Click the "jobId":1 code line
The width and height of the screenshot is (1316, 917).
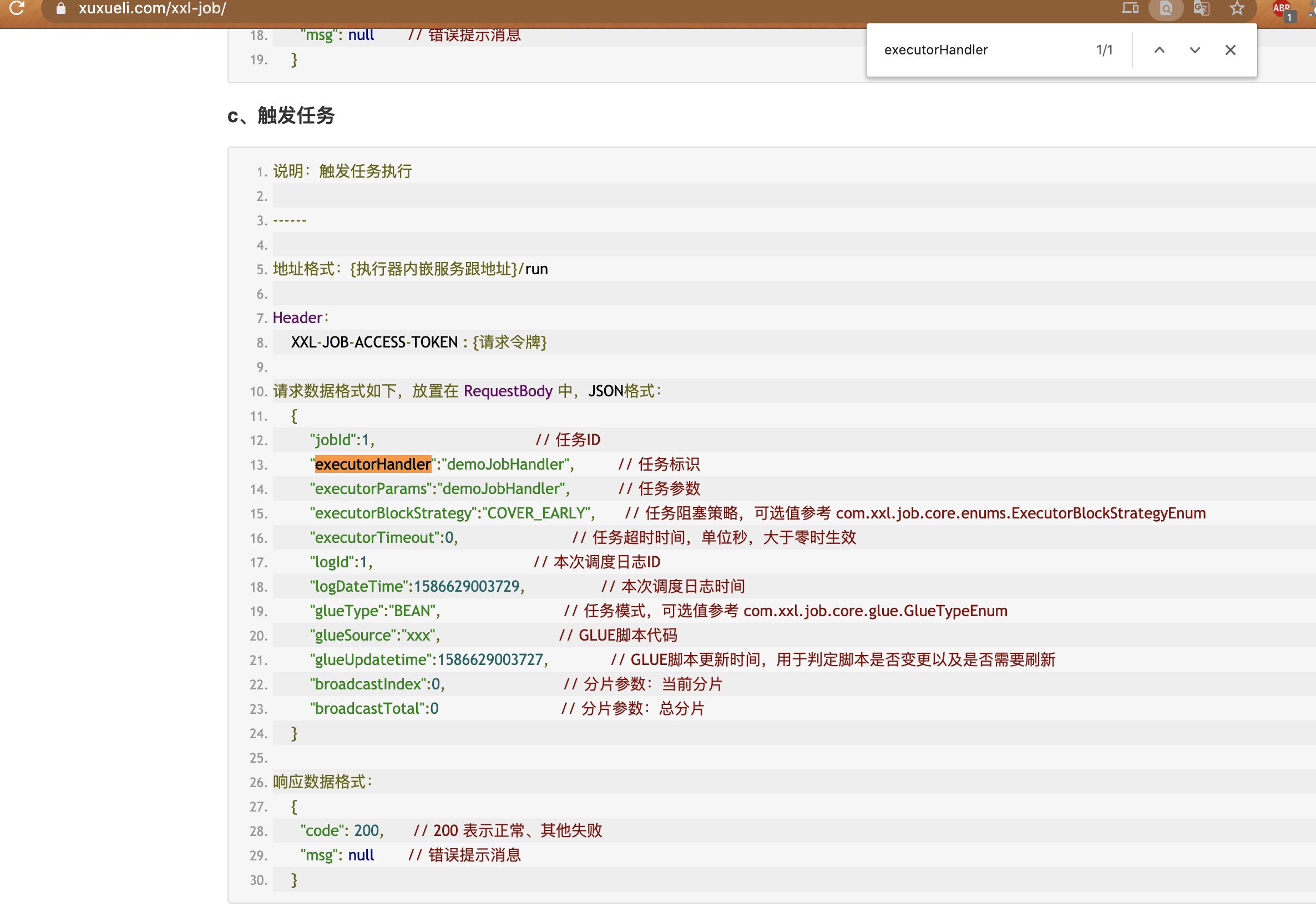point(342,440)
